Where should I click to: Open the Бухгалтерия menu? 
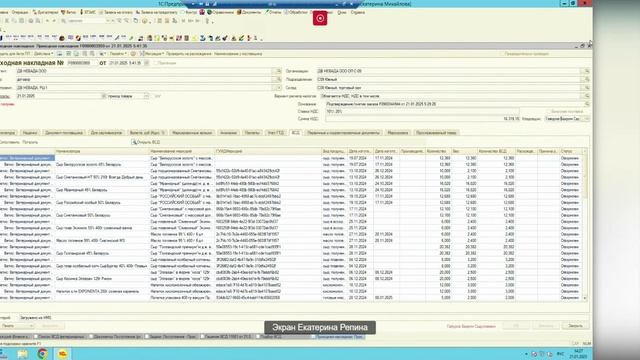click(x=45, y=12)
